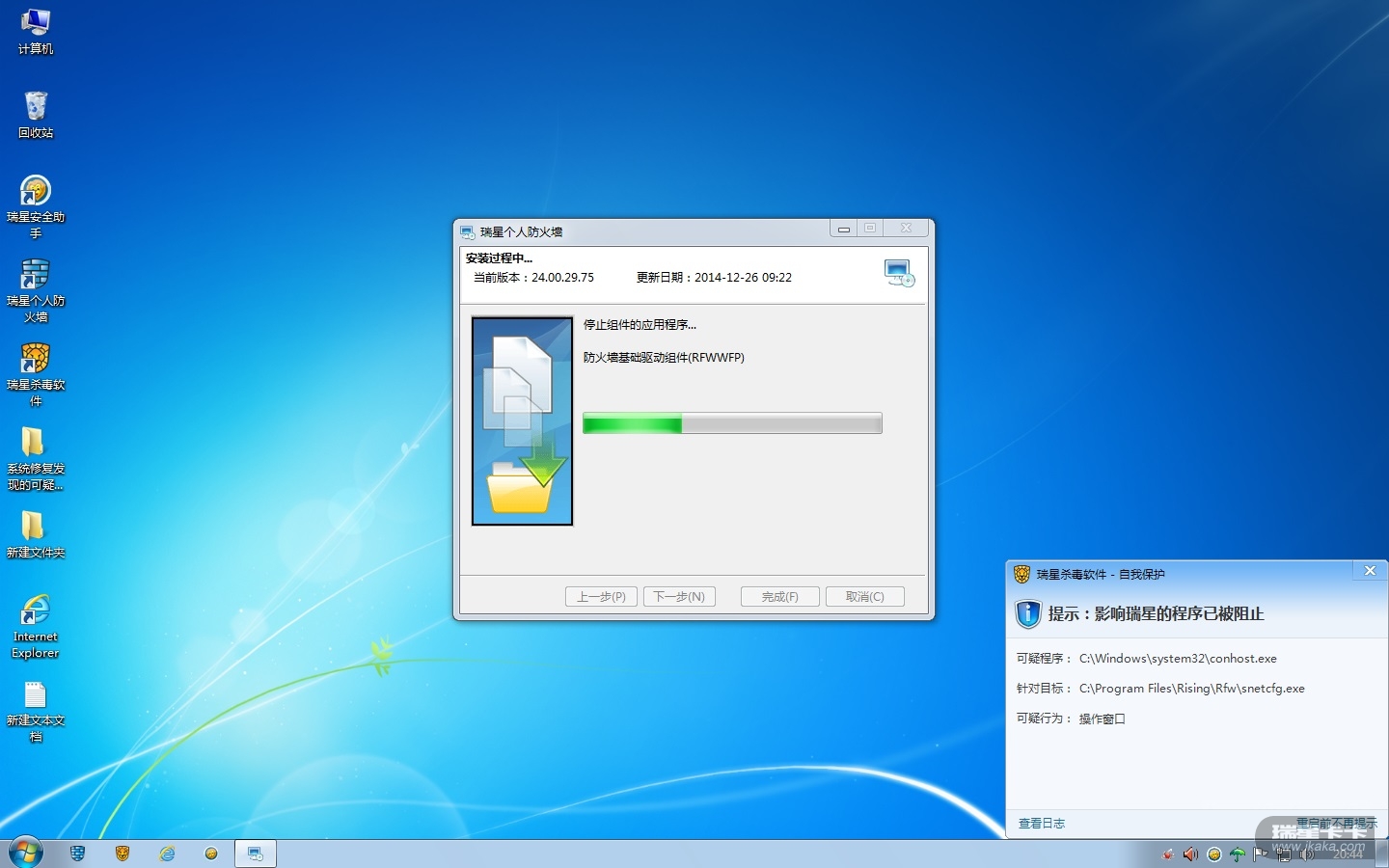Screen dimensions: 1389x868
Task: Click the yellow round icon in system tray
Action: [x=1214, y=854]
